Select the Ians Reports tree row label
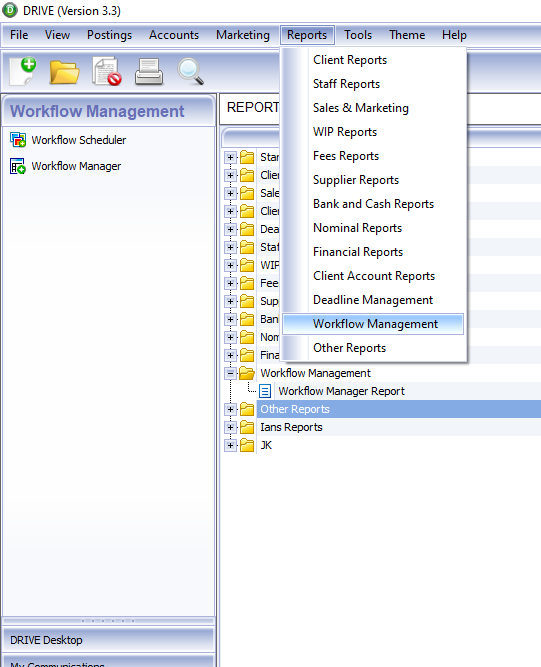The width and height of the screenshot is (541, 667). pos(291,427)
